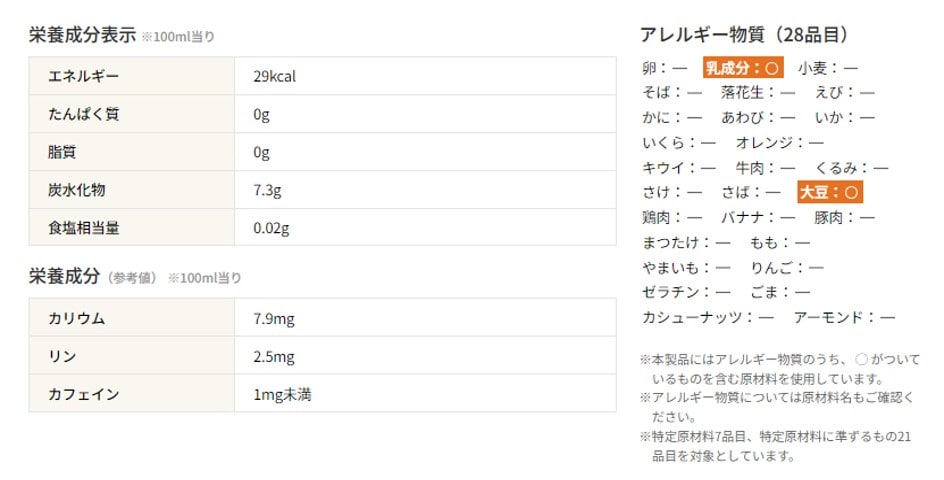This screenshot has width=944, height=480.
Task: Click the エネルギー row label
Action: (84, 76)
